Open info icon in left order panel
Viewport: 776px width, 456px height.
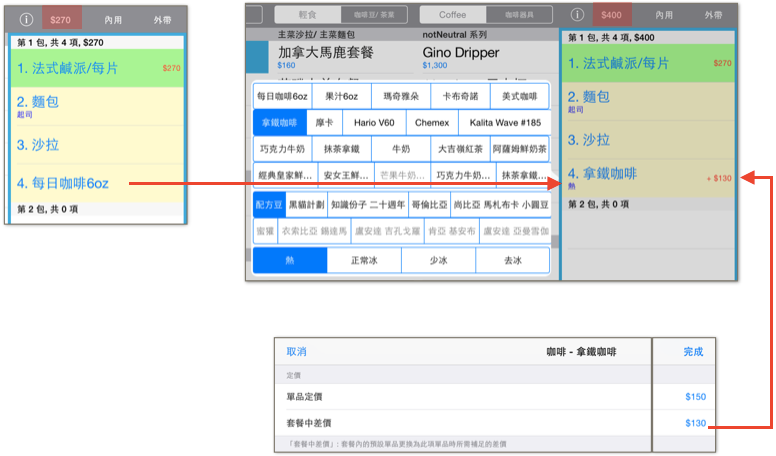click(26, 19)
